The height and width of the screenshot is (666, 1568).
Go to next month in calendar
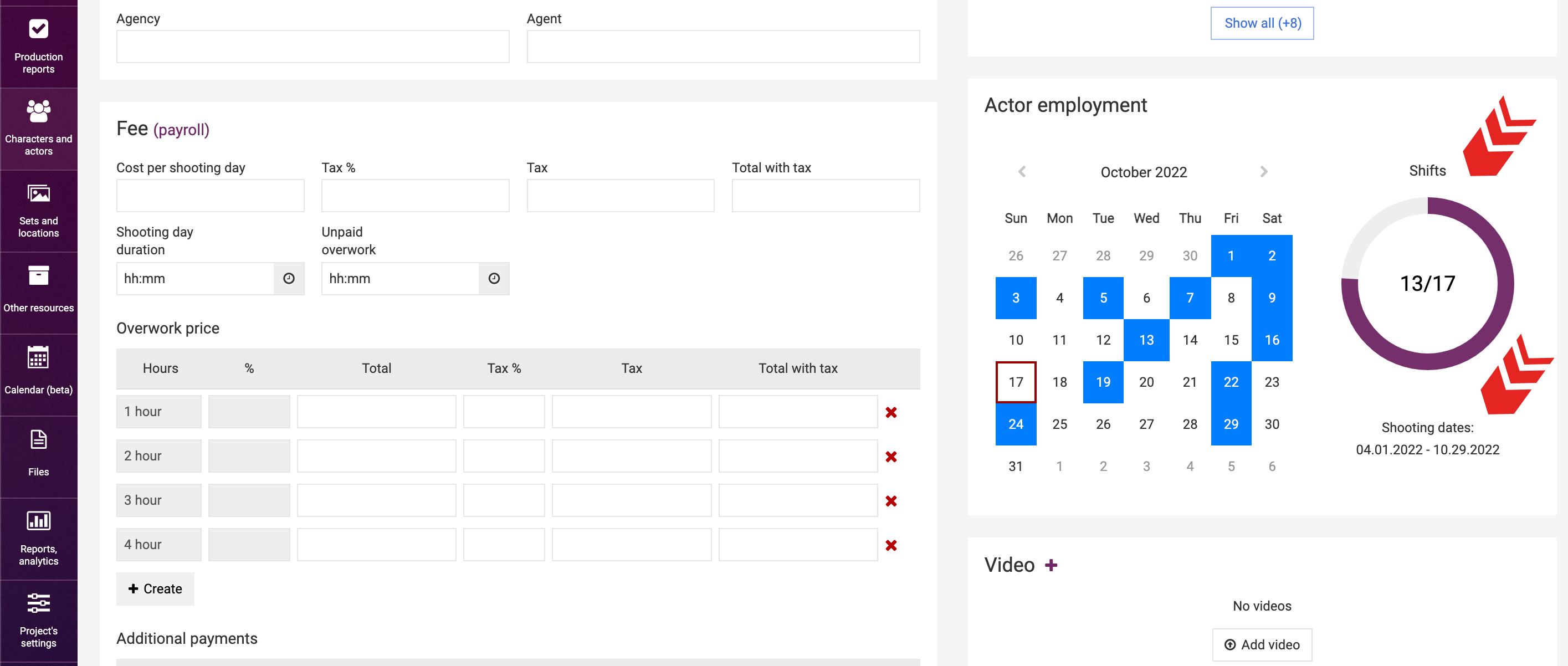[x=1264, y=172]
